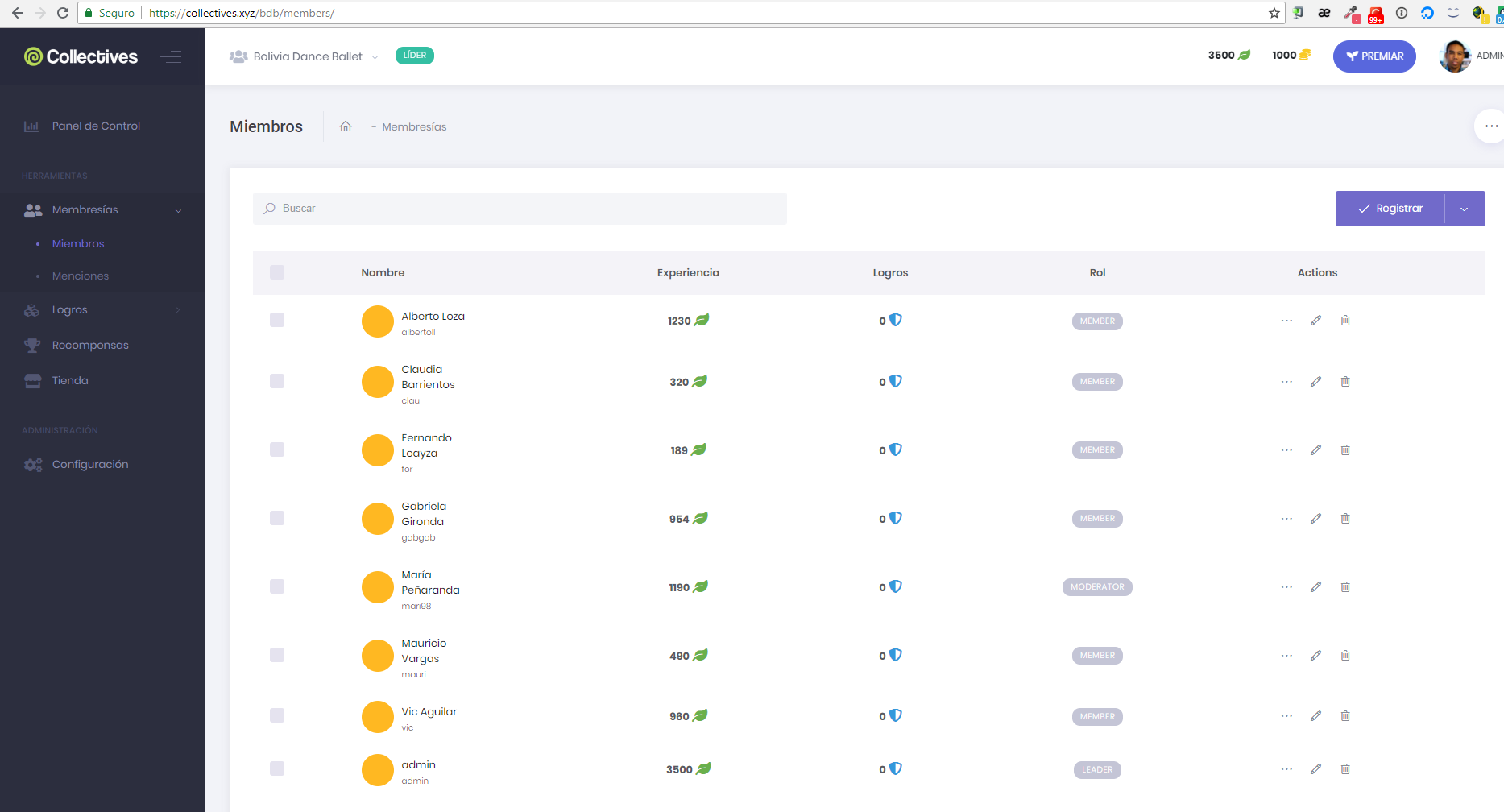
Task: Delete María Peñaranda using trash icon
Action: click(1345, 587)
